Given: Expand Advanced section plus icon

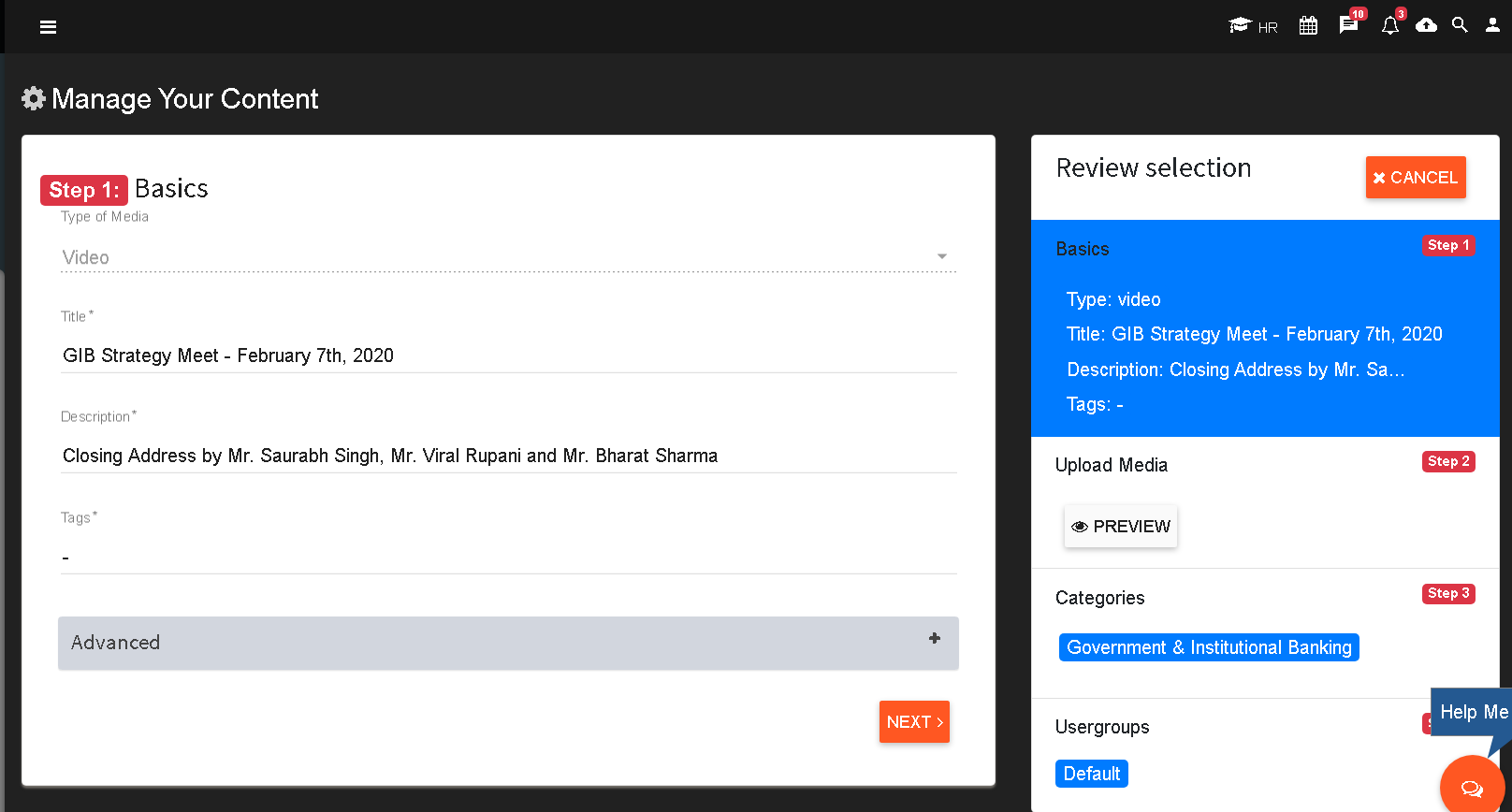Looking at the screenshot, I should [934, 638].
